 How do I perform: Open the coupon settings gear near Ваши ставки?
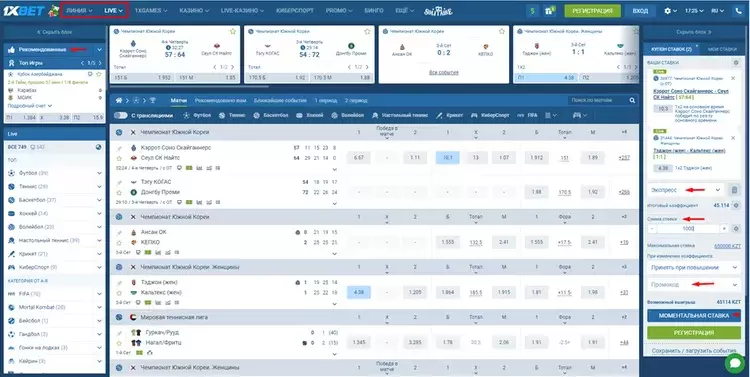click(736, 63)
